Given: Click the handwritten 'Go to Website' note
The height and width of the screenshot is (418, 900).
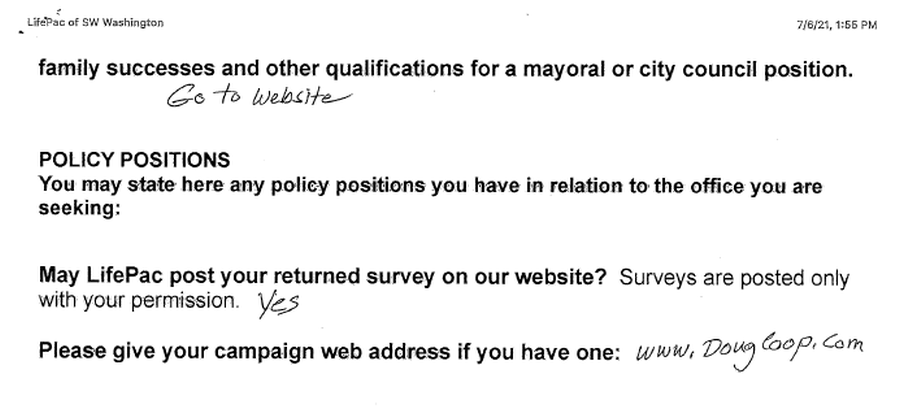Looking at the screenshot, I should tap(258, 96).
